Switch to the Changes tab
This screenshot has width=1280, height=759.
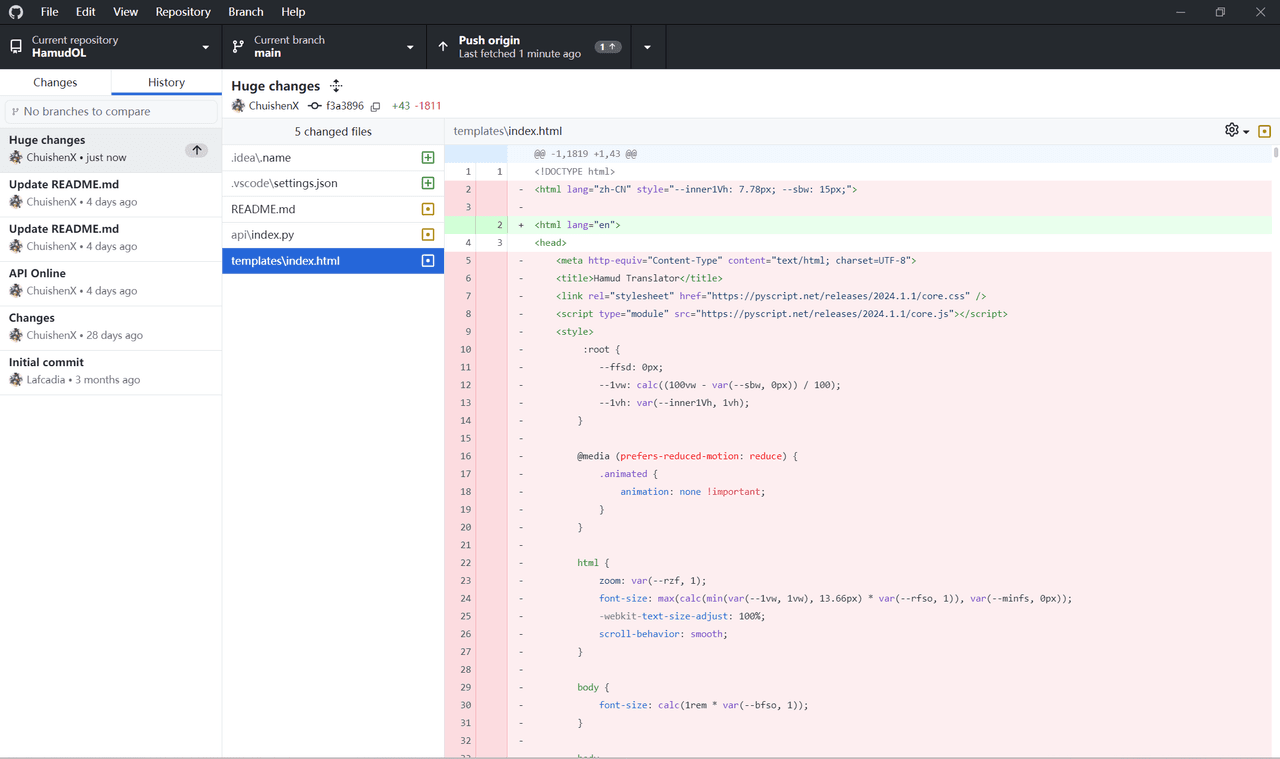point(55,83)
